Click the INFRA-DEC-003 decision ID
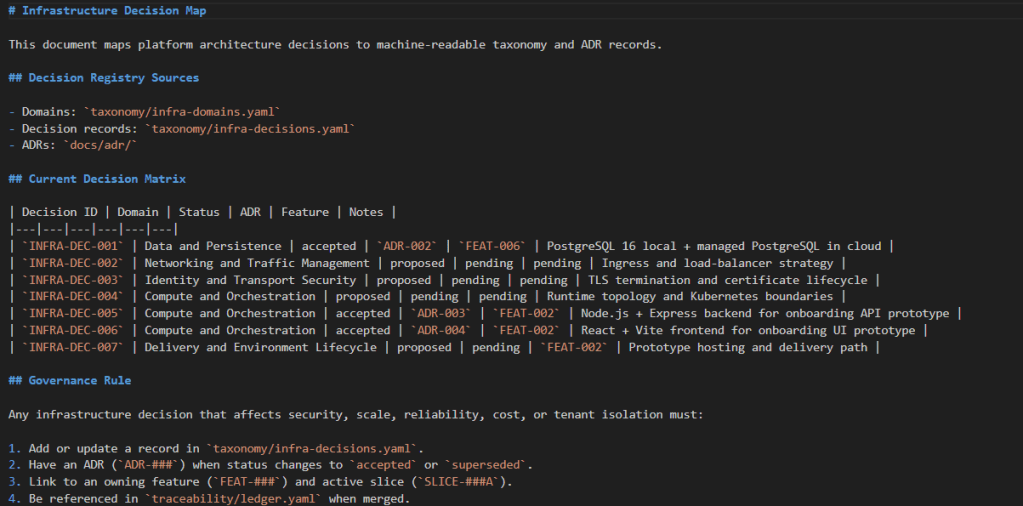Viewport: 1023px width, 506px height. 76,280
